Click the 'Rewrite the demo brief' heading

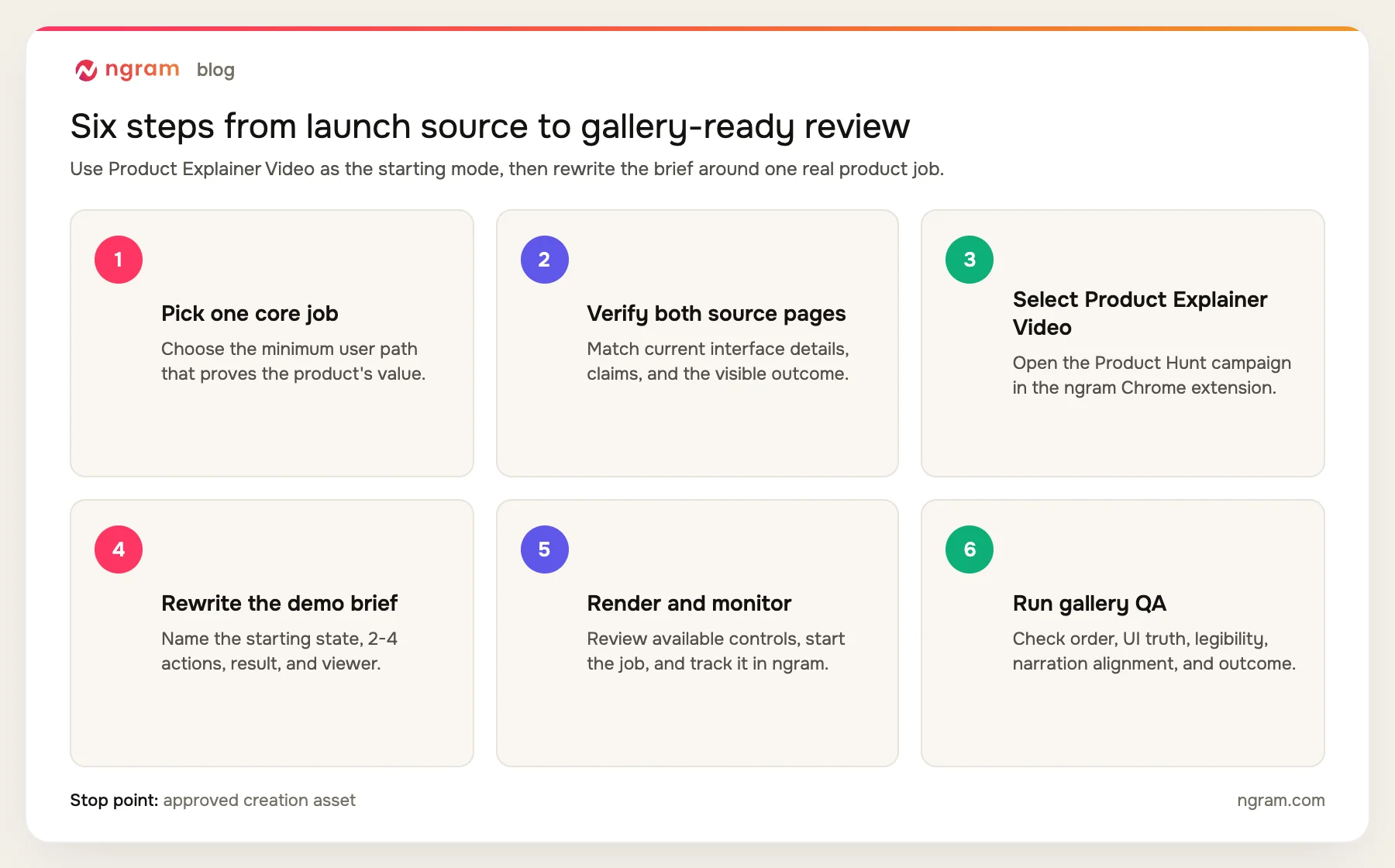(x=279, y=603)
